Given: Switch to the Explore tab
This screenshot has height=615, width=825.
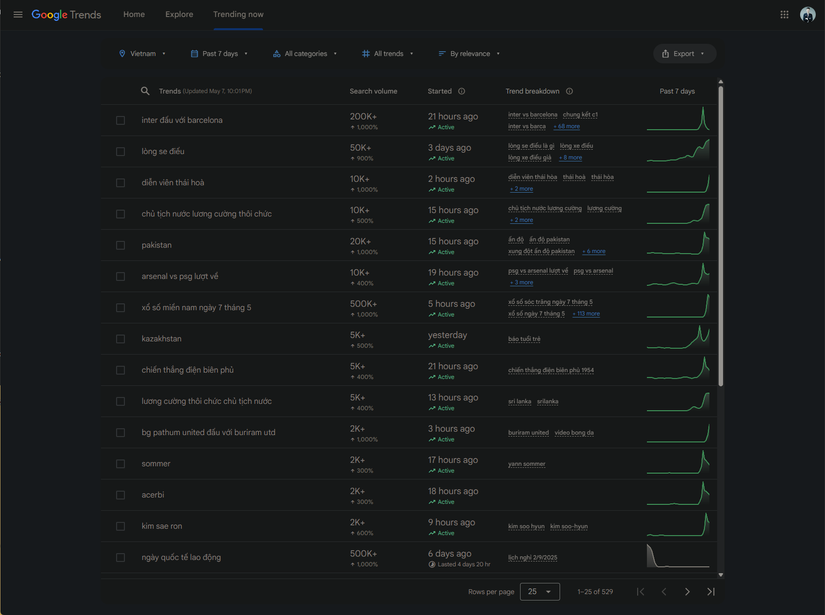Looking at the screenshot, I should tap(179, 15).
